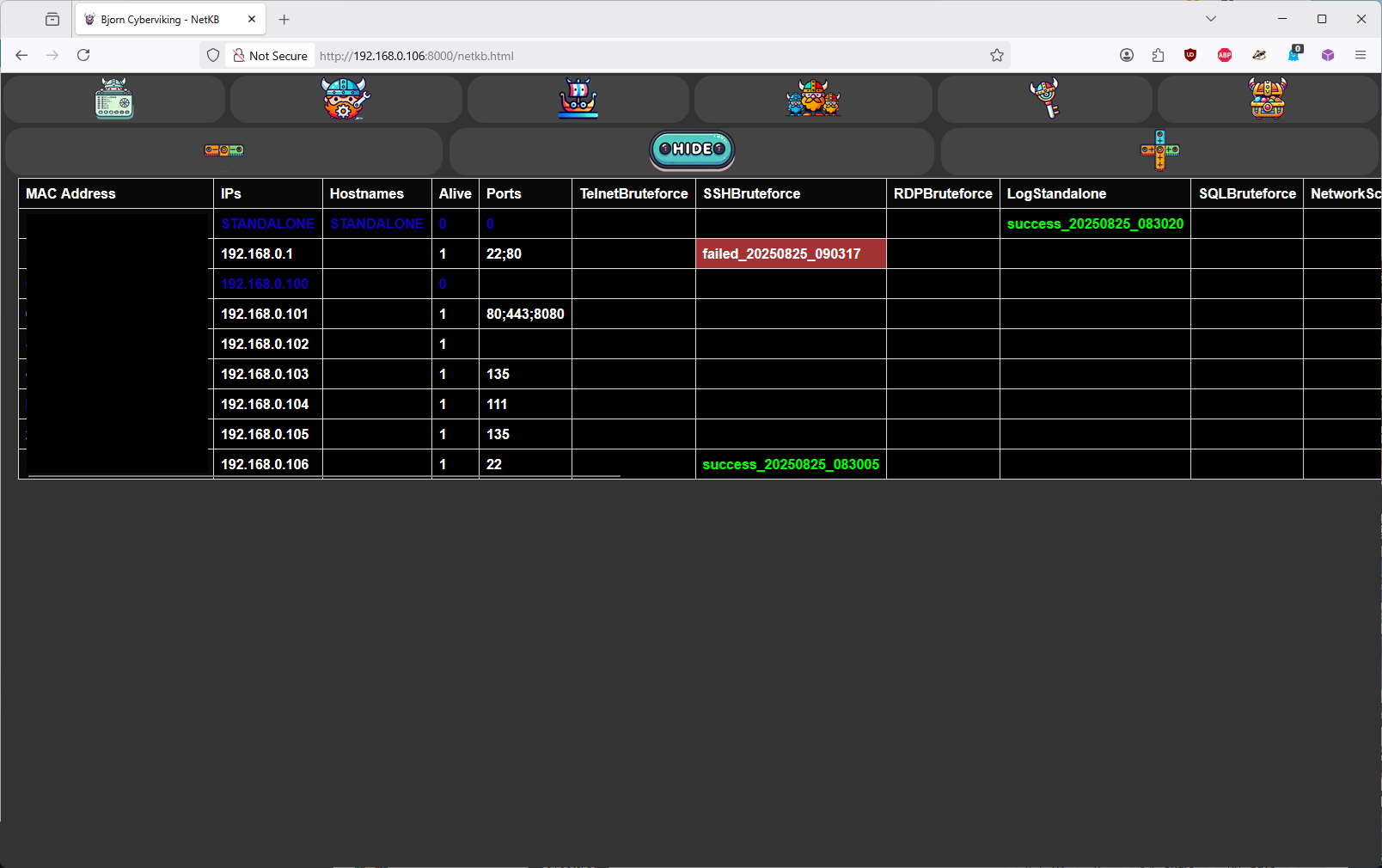Open the loot page (treasure chest icon)
This screenshot has width=1382, height=868.
click(x=1268, y=99)
